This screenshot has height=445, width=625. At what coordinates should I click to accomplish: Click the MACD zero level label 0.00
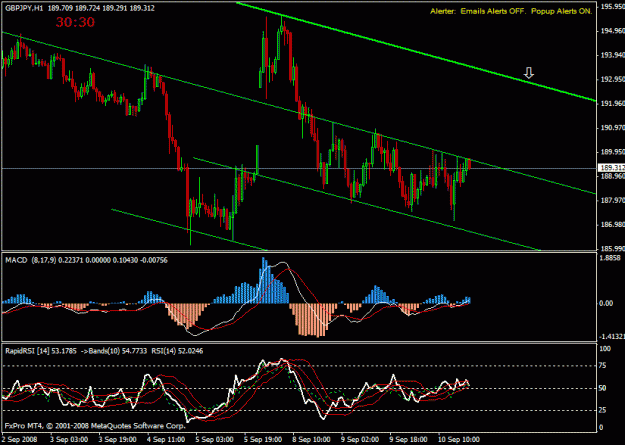pyautogui.click(x=606, y=303)
